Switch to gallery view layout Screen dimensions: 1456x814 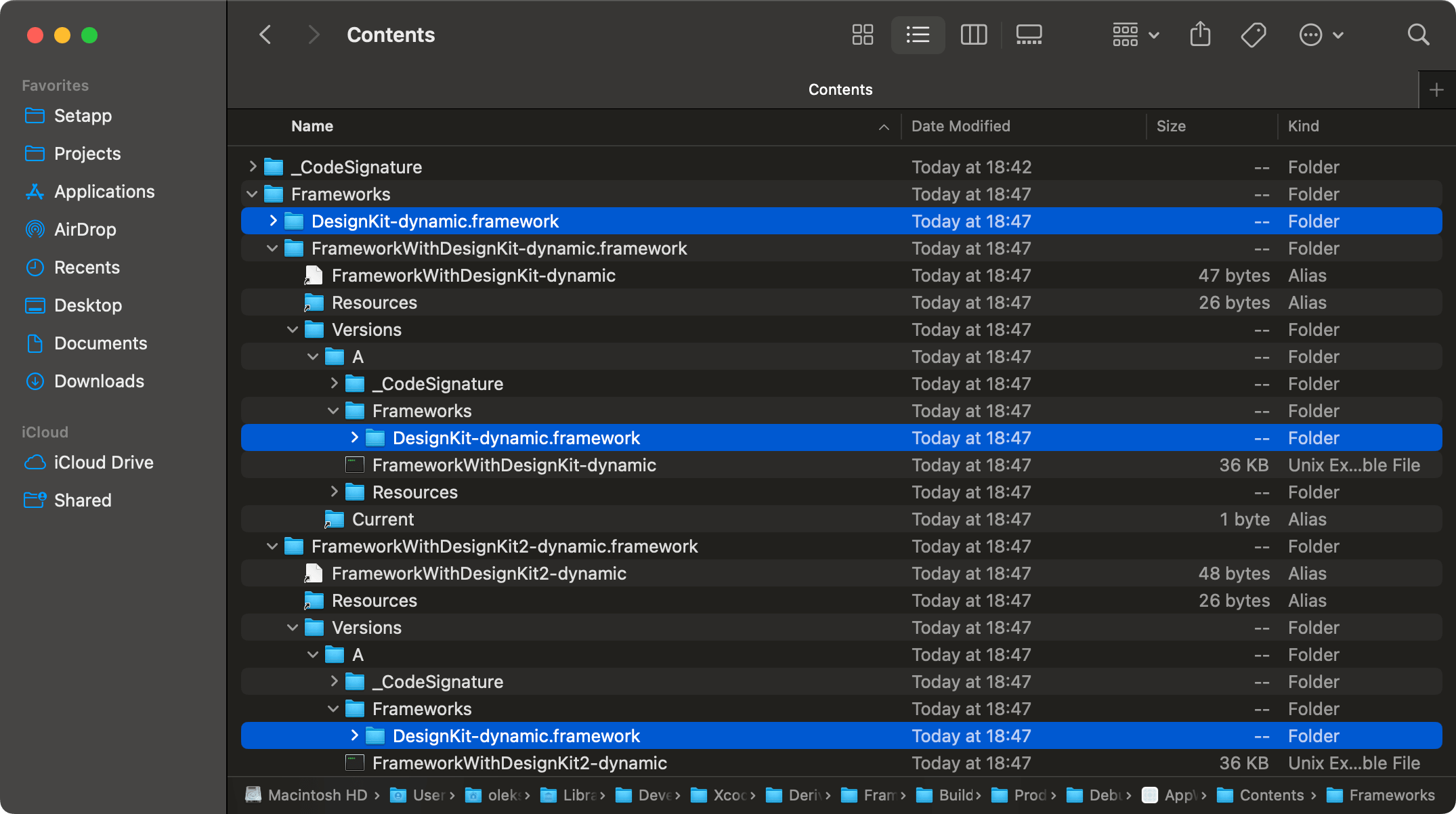tap(1029, 35)
